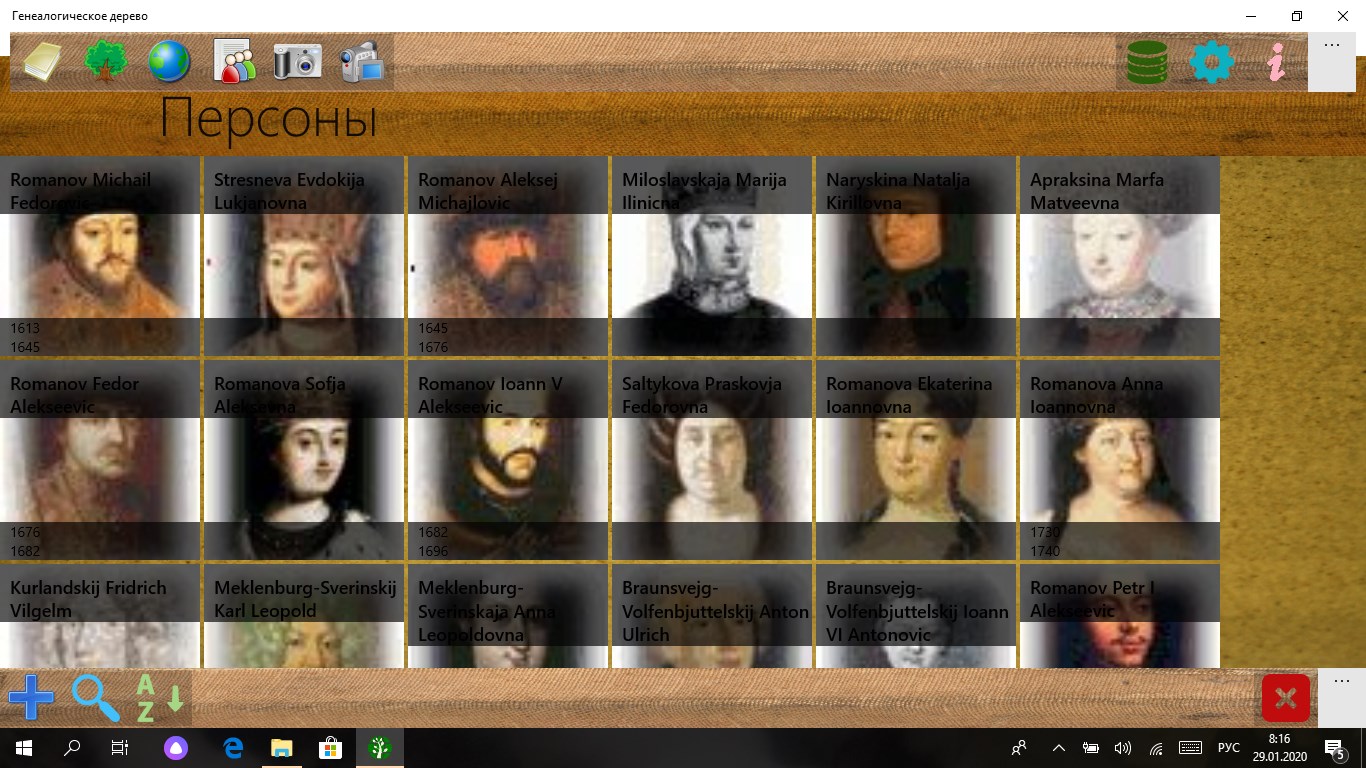
Task: Select Kurlandskij Fridrich Vilgelm card
Action: (100, 616)
